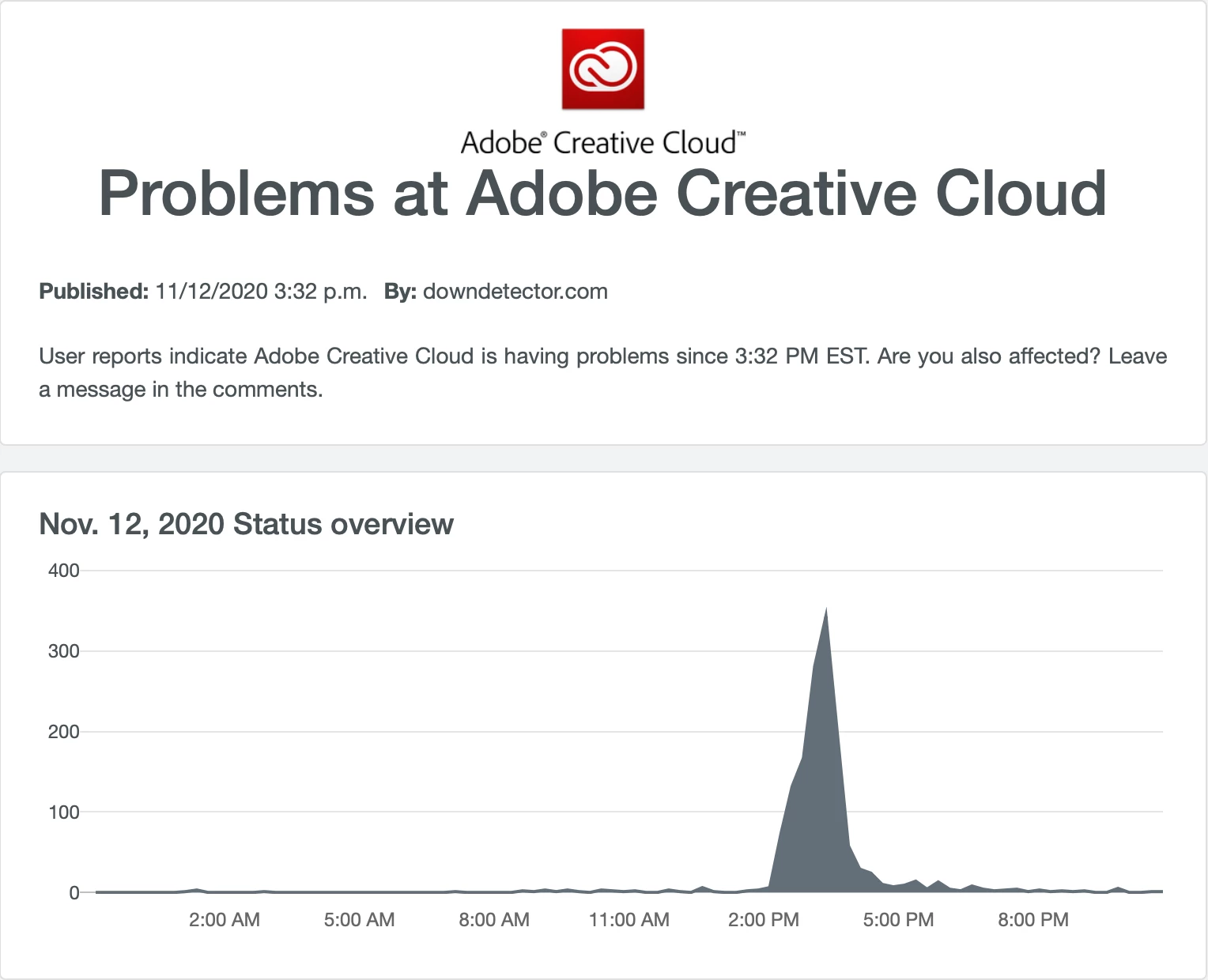Click the publish date '11/12/2020 3:32 p.m.'
The height and width of the screenshot is (980, 1208).
(x=262, y=292)
